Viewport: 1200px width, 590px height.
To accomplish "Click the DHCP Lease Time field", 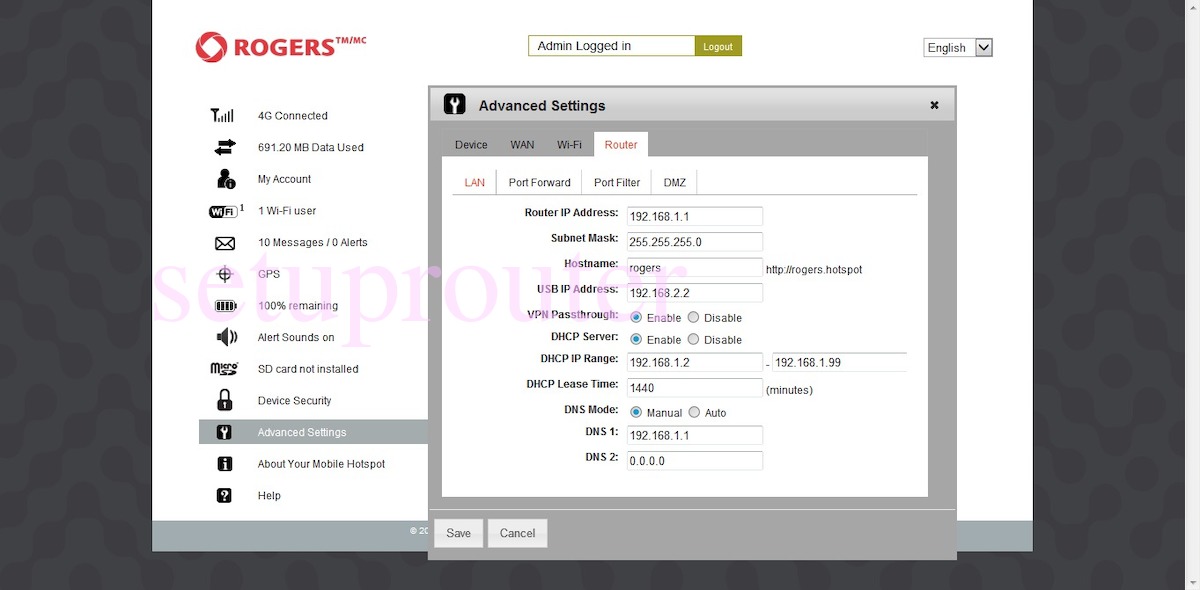I will 695,387.
